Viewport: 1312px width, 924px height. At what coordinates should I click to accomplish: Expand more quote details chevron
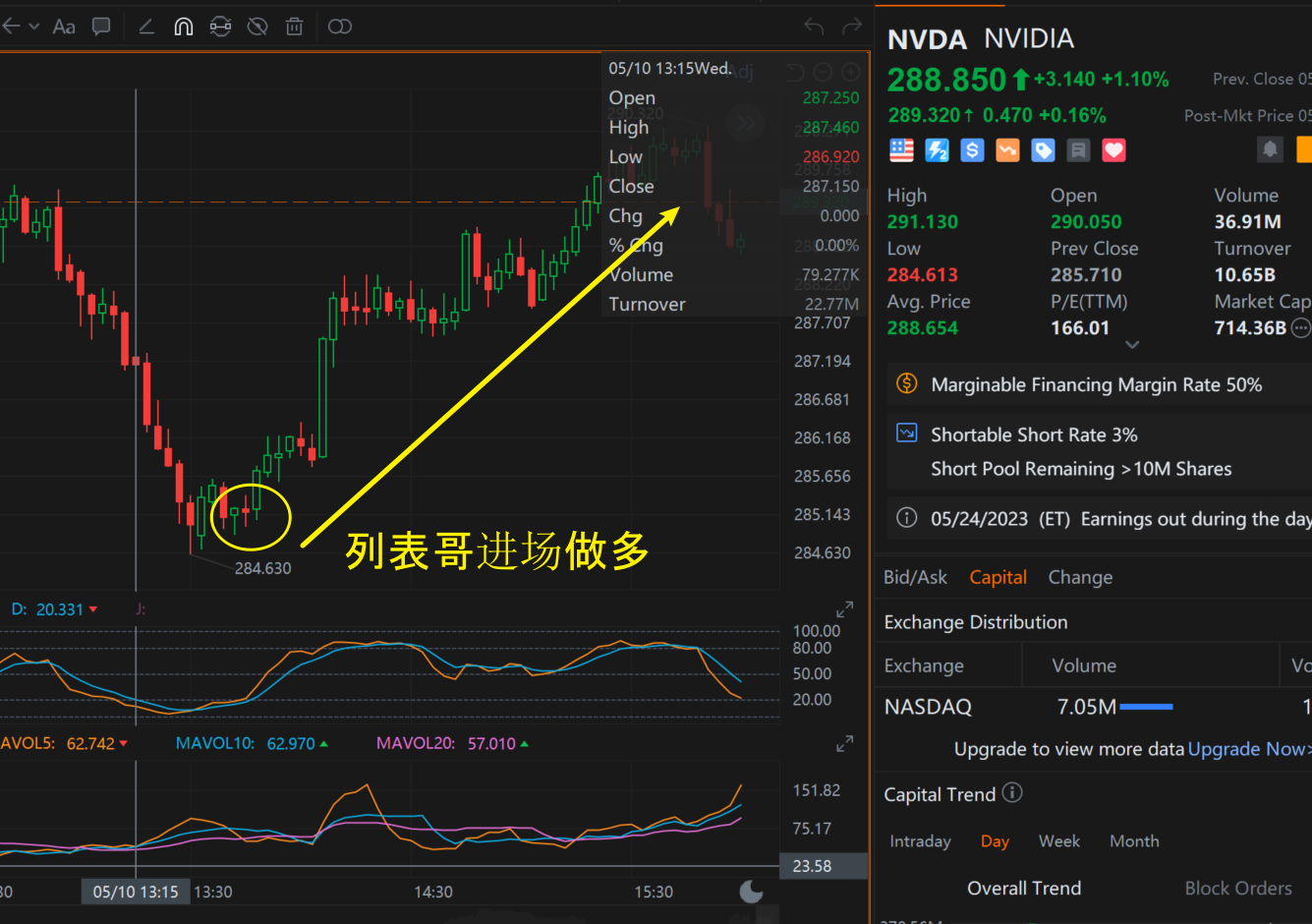coord(1132,345)
